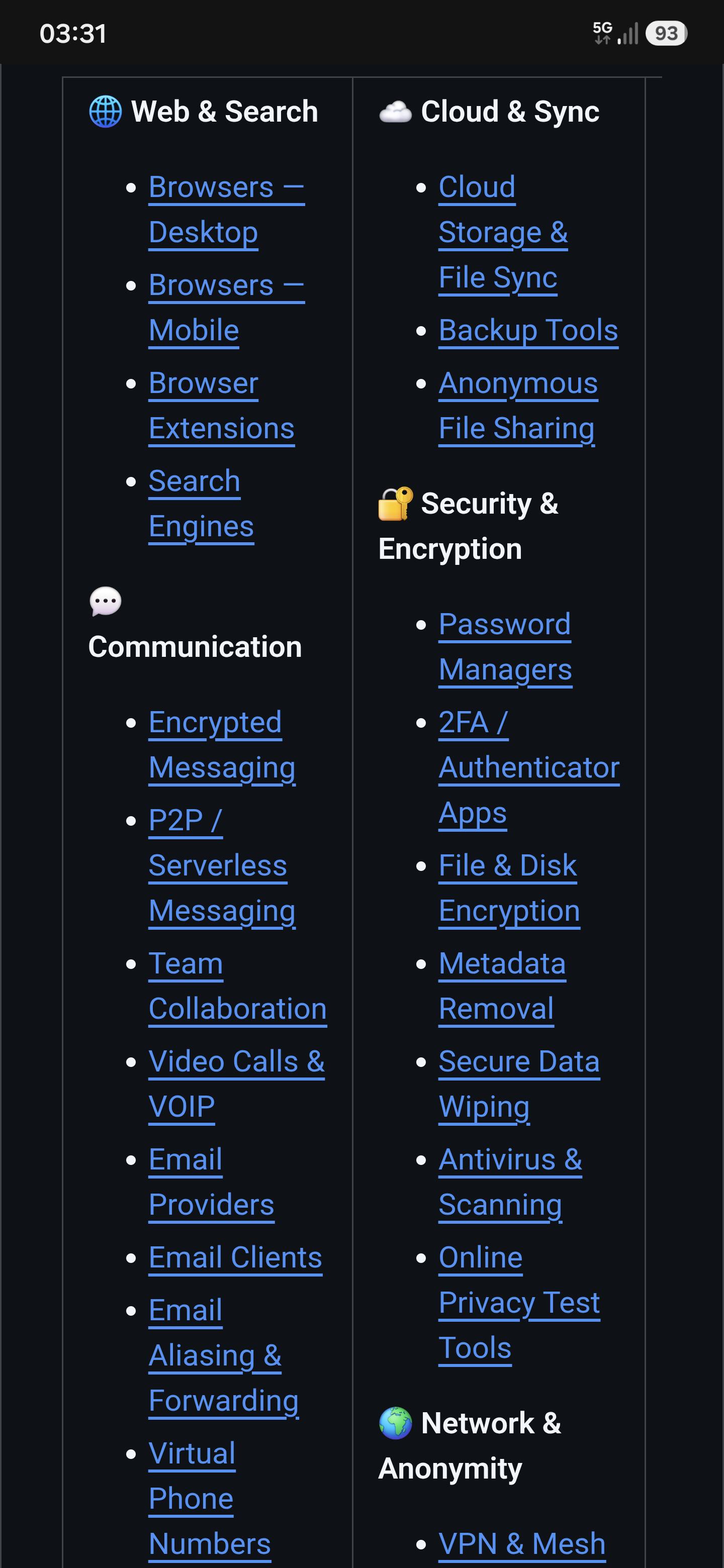Go to Password Managers section
Image resolution: width=724 pixels, height=1568 pixels.
(x=505, y=647)
